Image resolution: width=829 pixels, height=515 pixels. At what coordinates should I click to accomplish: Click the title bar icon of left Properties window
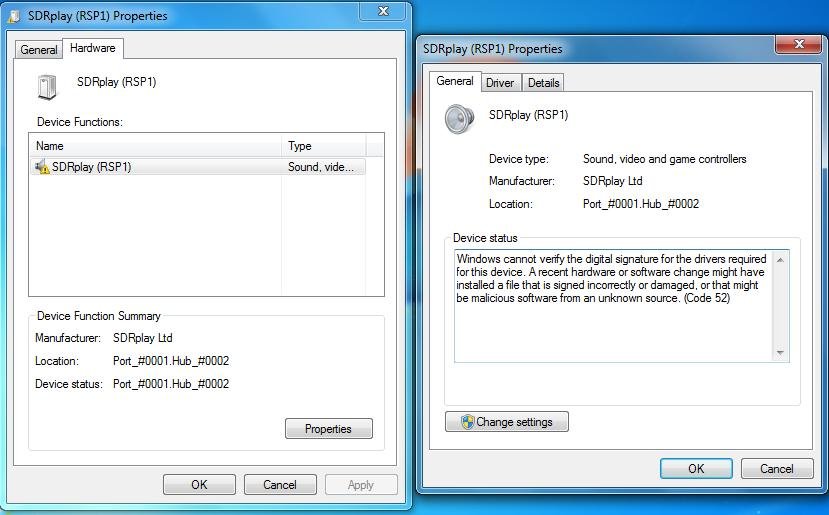point(15,16)
